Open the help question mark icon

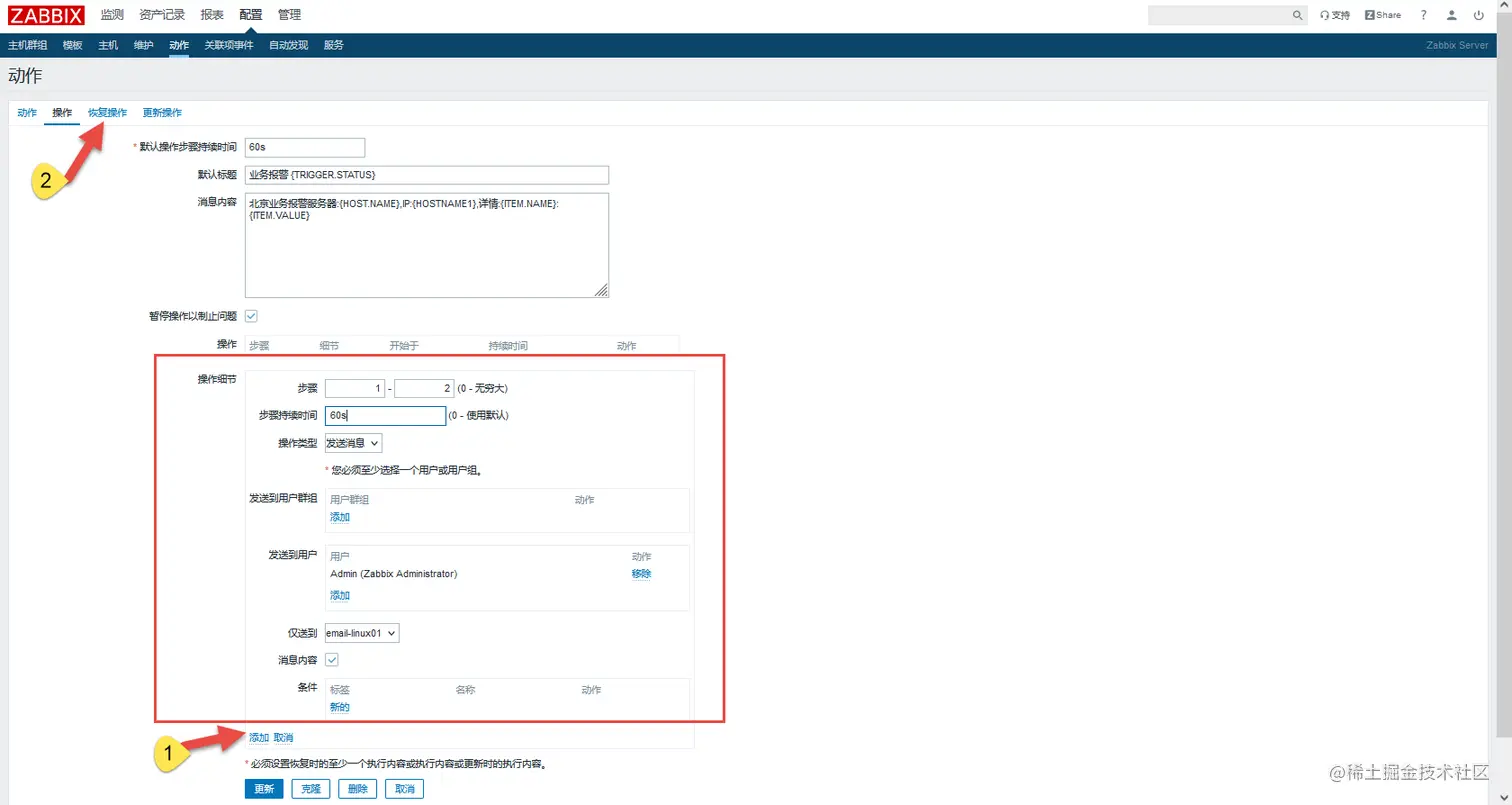click(1424, 15)
